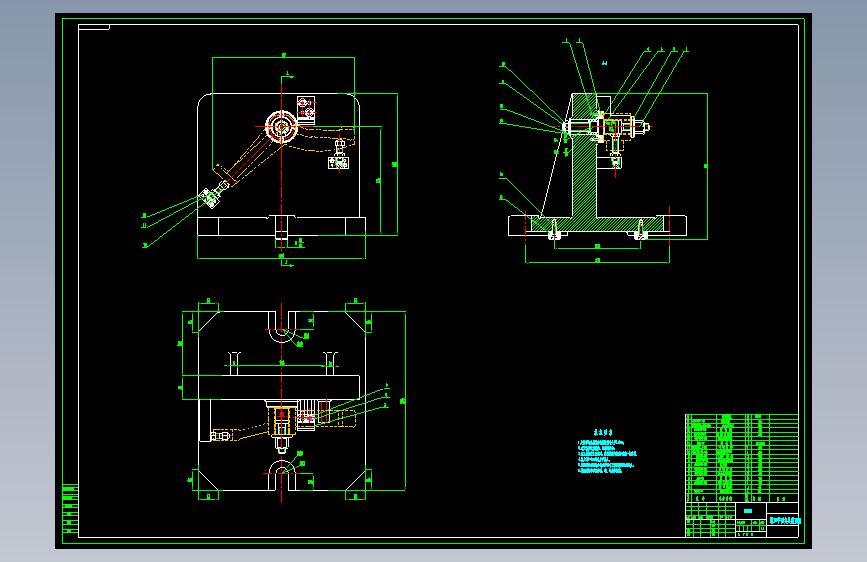Viewport: 867px width, 562px height.
Task: Click the cyan technical requirements notes block
Action: pyautogui.click(x=607, y=451)
